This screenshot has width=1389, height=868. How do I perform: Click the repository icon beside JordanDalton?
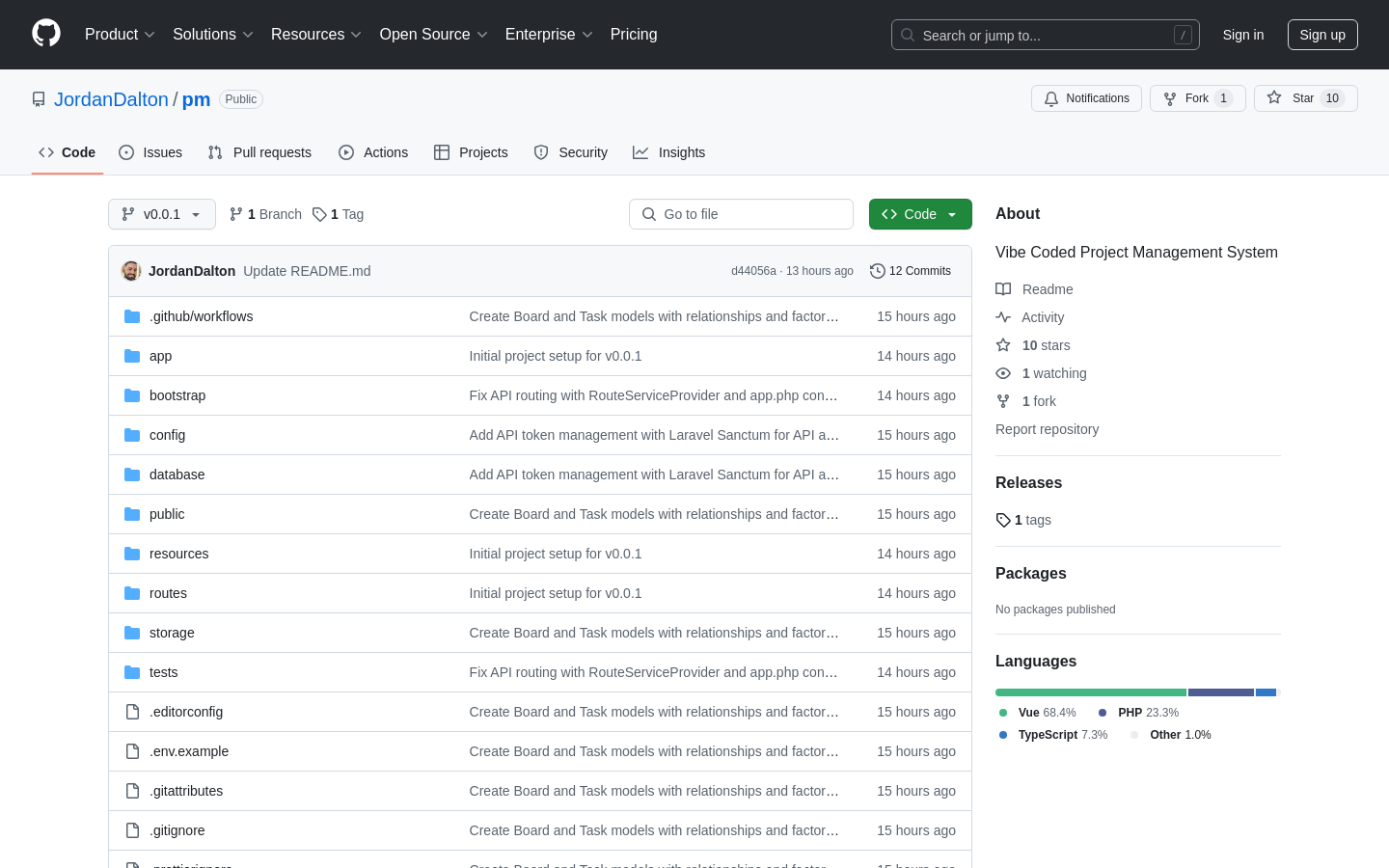(39, 99)
